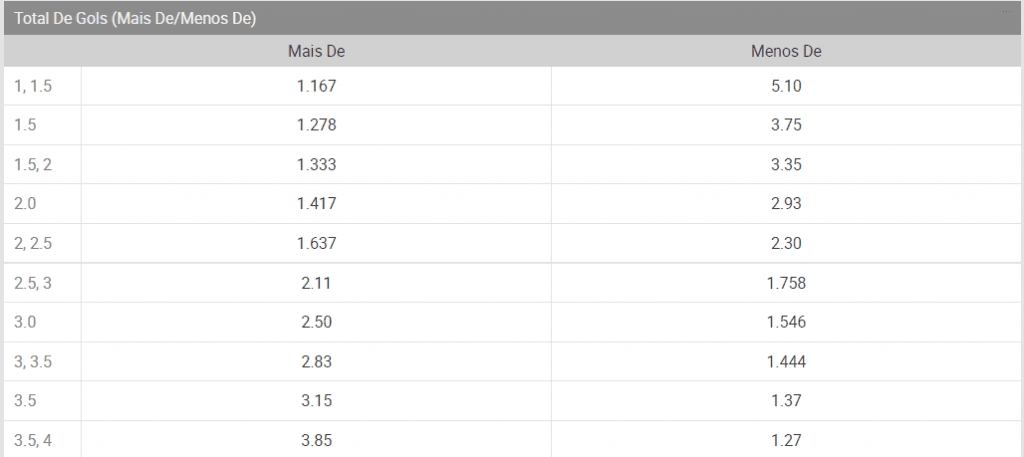This screenshot has width=1024, height=457.
Task: Pick Menos De odds 2.30
Action: (x=786, y=243)
